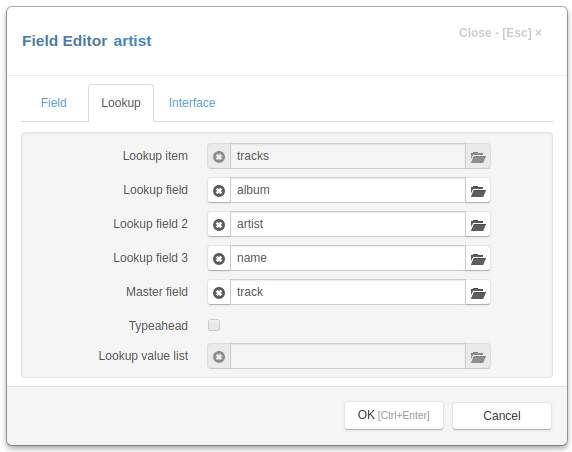Switch to the Field tab

pyautogui.click(x=54, y=103)
